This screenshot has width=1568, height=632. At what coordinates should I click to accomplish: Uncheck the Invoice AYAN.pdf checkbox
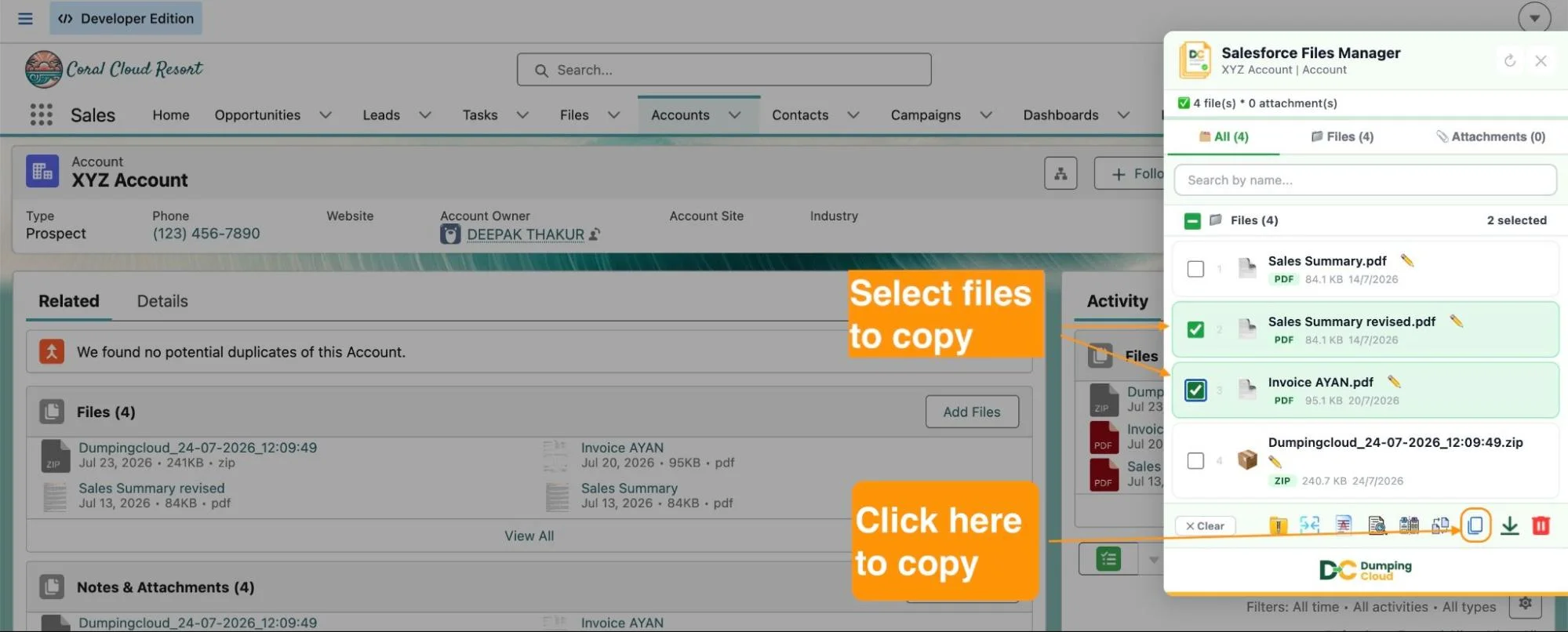tap(1195, 390)
